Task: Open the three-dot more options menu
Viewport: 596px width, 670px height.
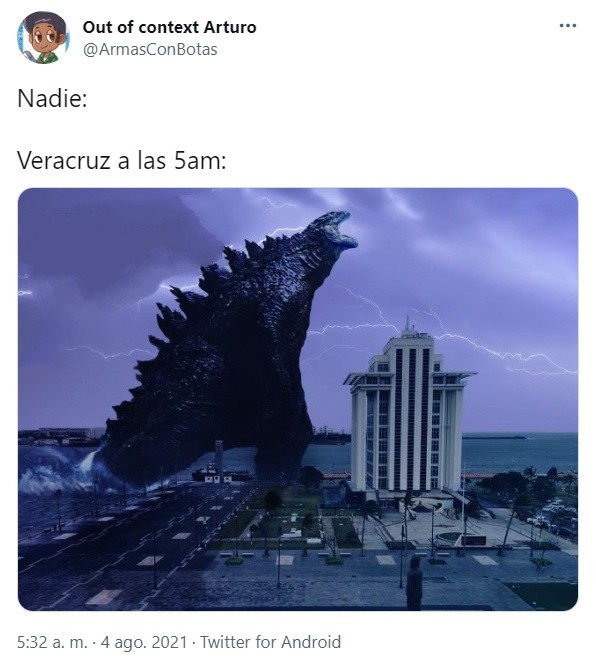Action: point(568,26)
